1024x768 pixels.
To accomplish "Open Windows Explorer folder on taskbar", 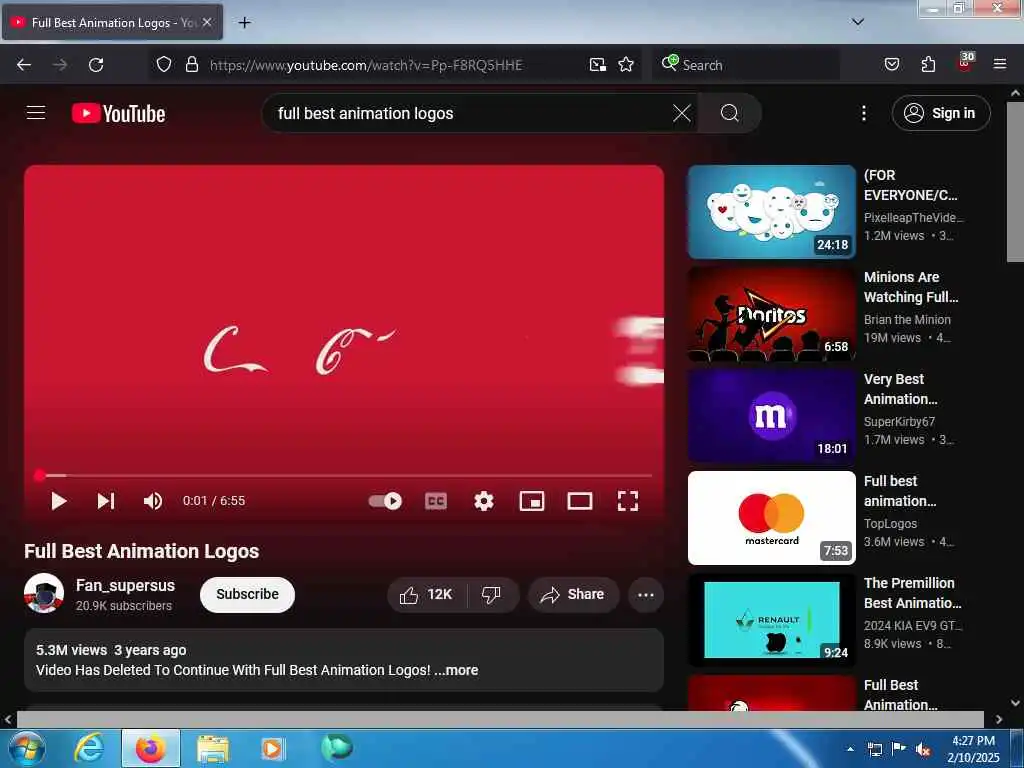I will click(x=213, y=748).
